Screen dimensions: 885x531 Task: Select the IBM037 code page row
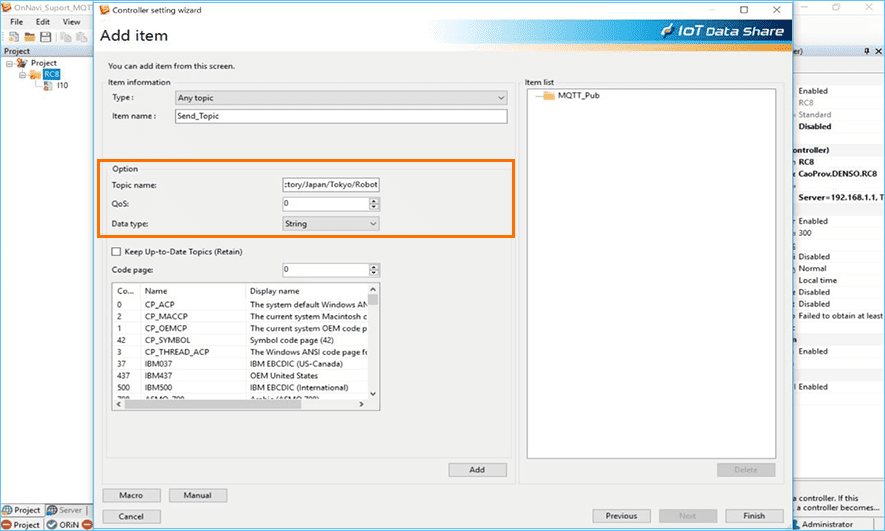pyautogui.click(x=240, y=364)
